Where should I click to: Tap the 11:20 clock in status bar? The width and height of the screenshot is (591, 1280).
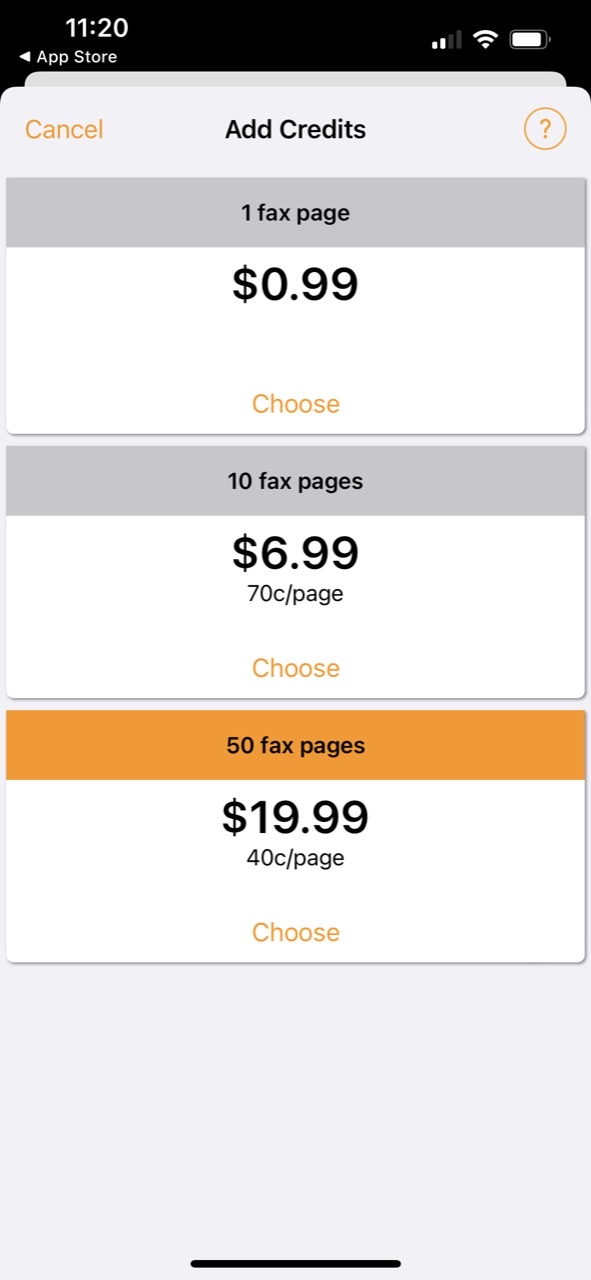pyautogui.click(x=97, y=28)
